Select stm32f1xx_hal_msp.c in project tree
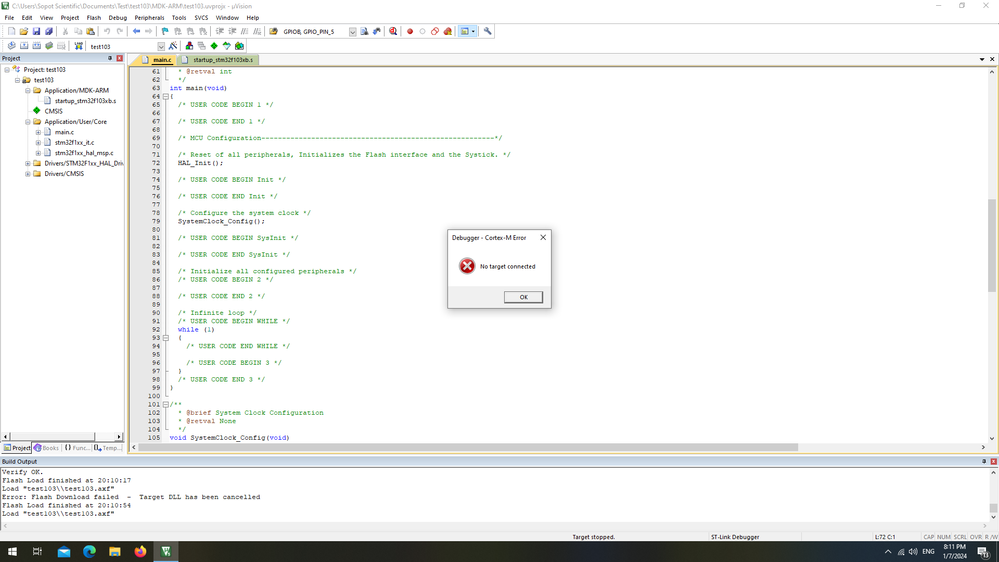999x562 pixels. (x=84, y=153)
